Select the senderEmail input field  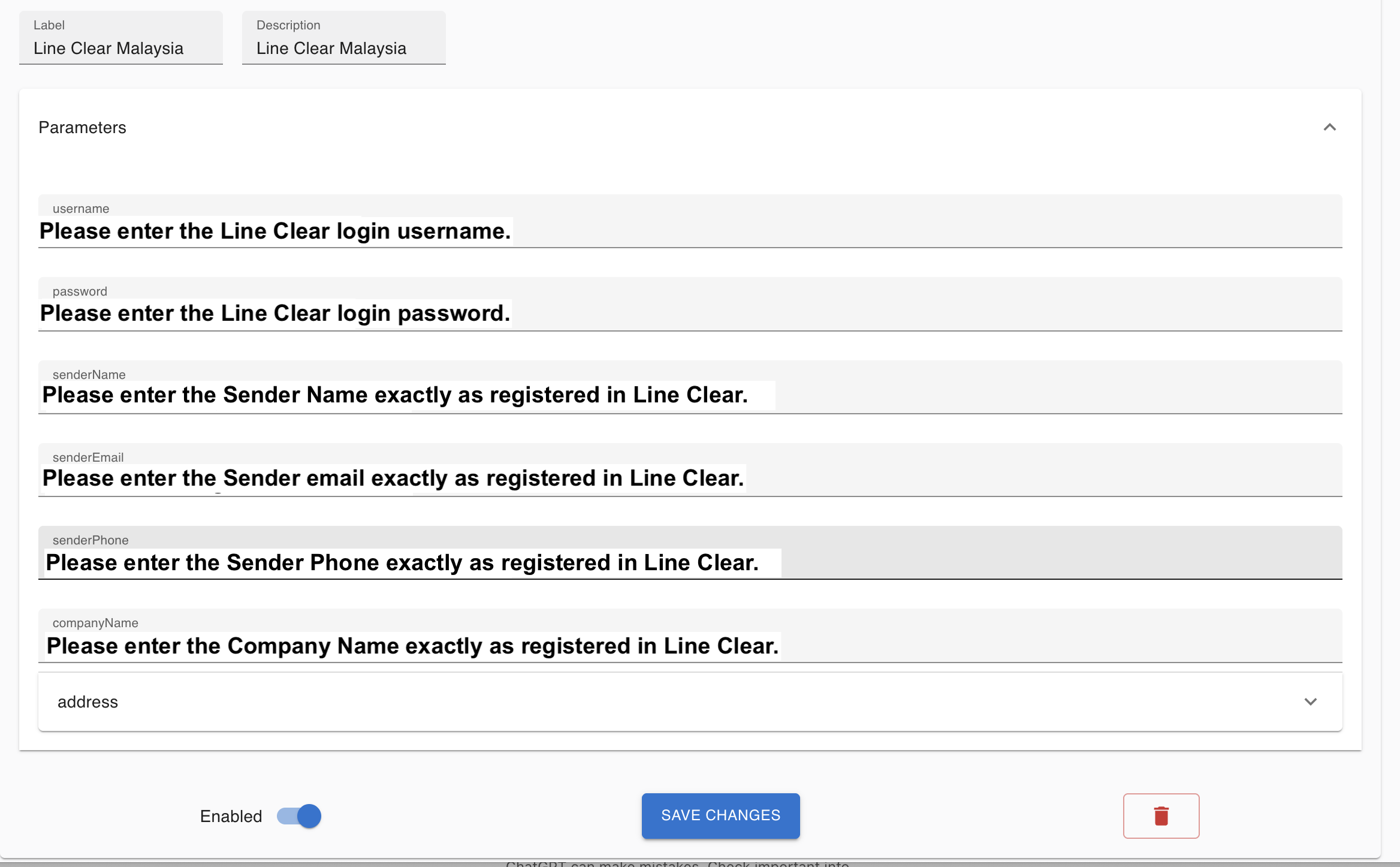point(1019,478)
